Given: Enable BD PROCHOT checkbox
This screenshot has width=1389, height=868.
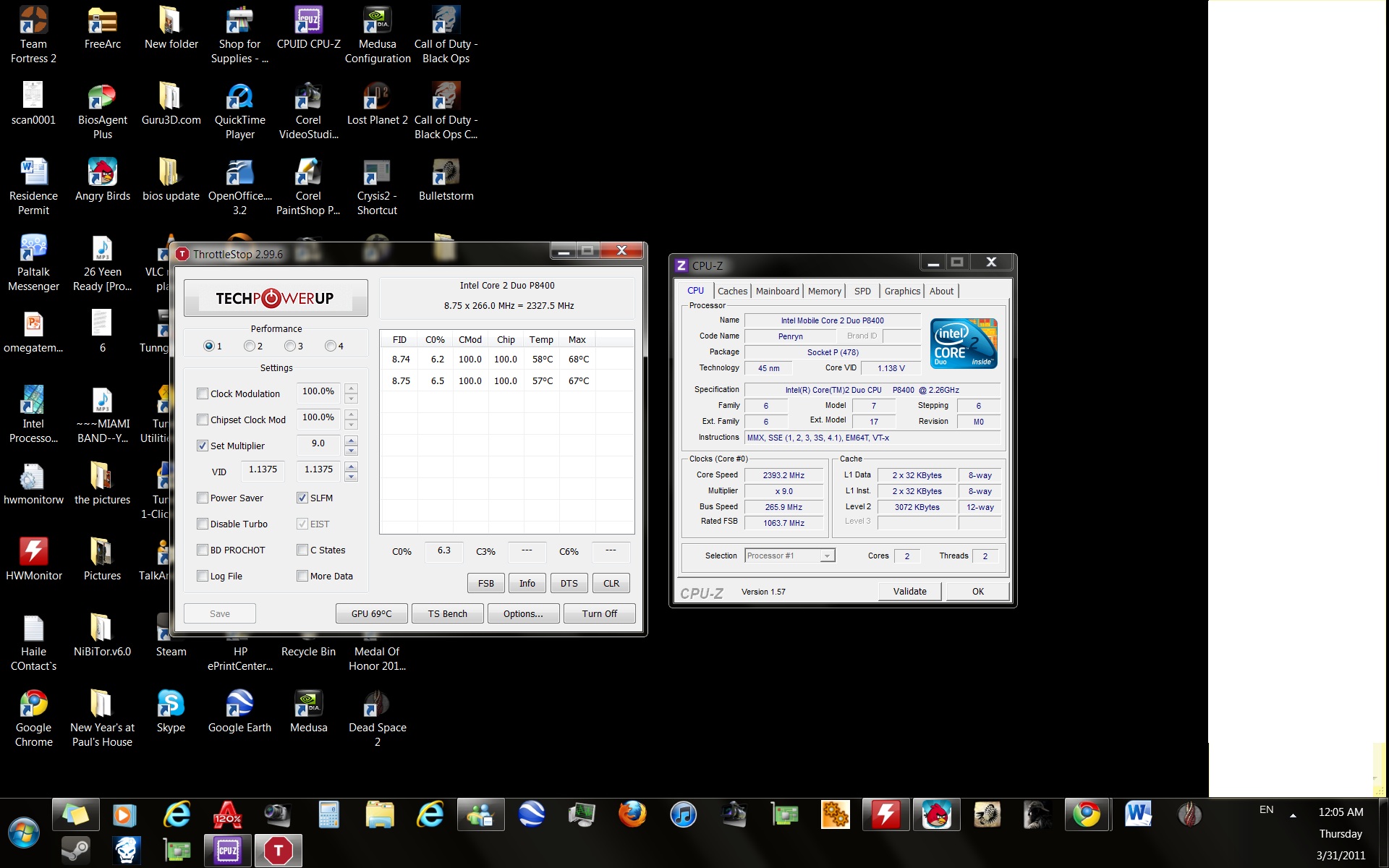Looking at the screenshot, I should click(x=203, y=550).
